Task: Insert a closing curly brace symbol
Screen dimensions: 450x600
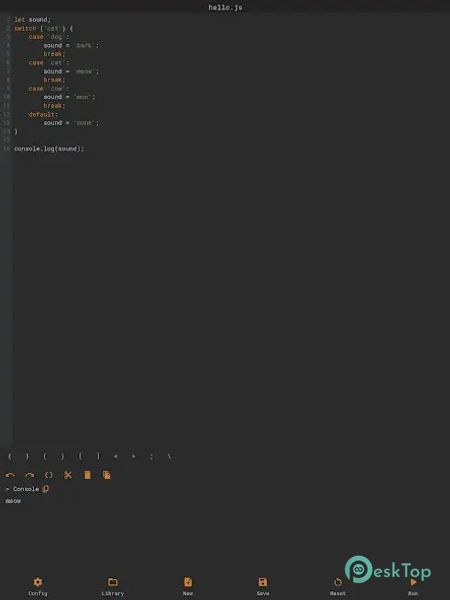Action: click(27, 456)
